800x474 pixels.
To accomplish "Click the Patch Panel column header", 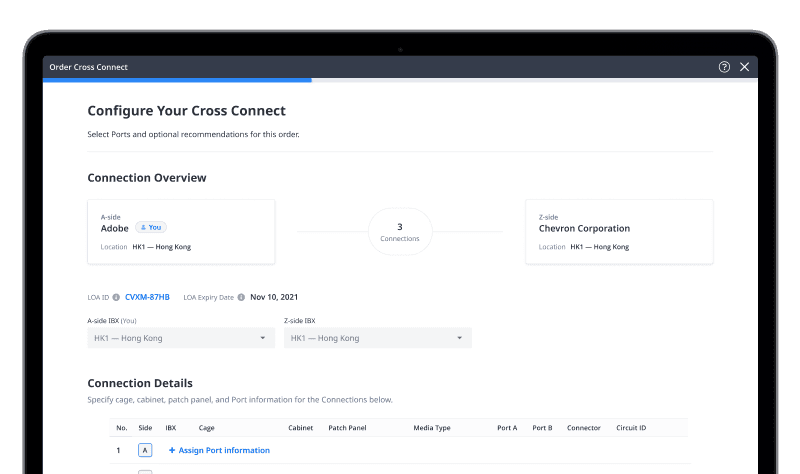I will pyautogui.click(x=347, y=428).
